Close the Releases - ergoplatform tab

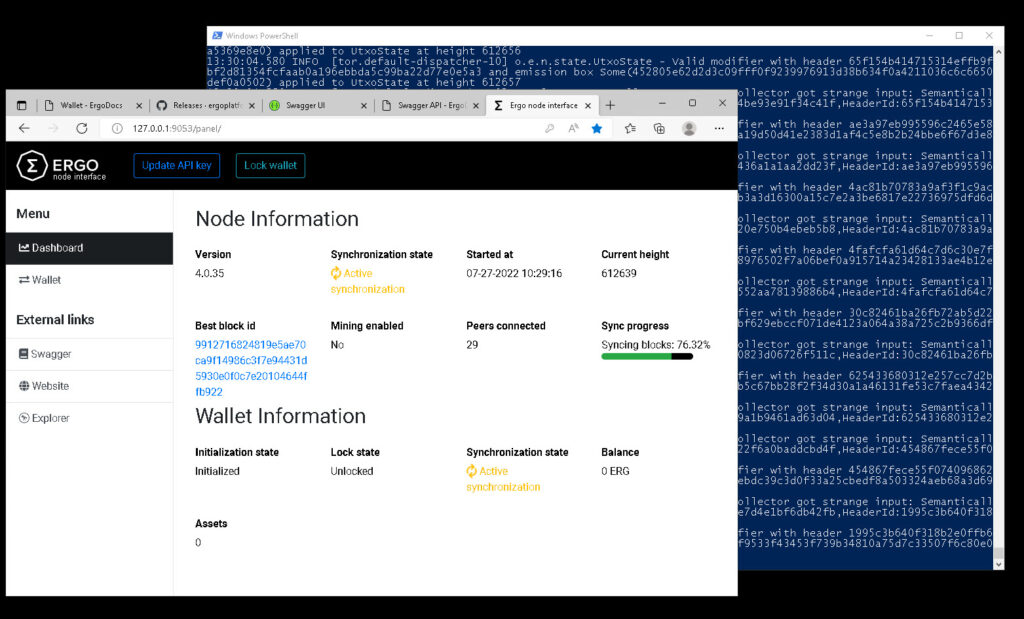pos(252,105)
